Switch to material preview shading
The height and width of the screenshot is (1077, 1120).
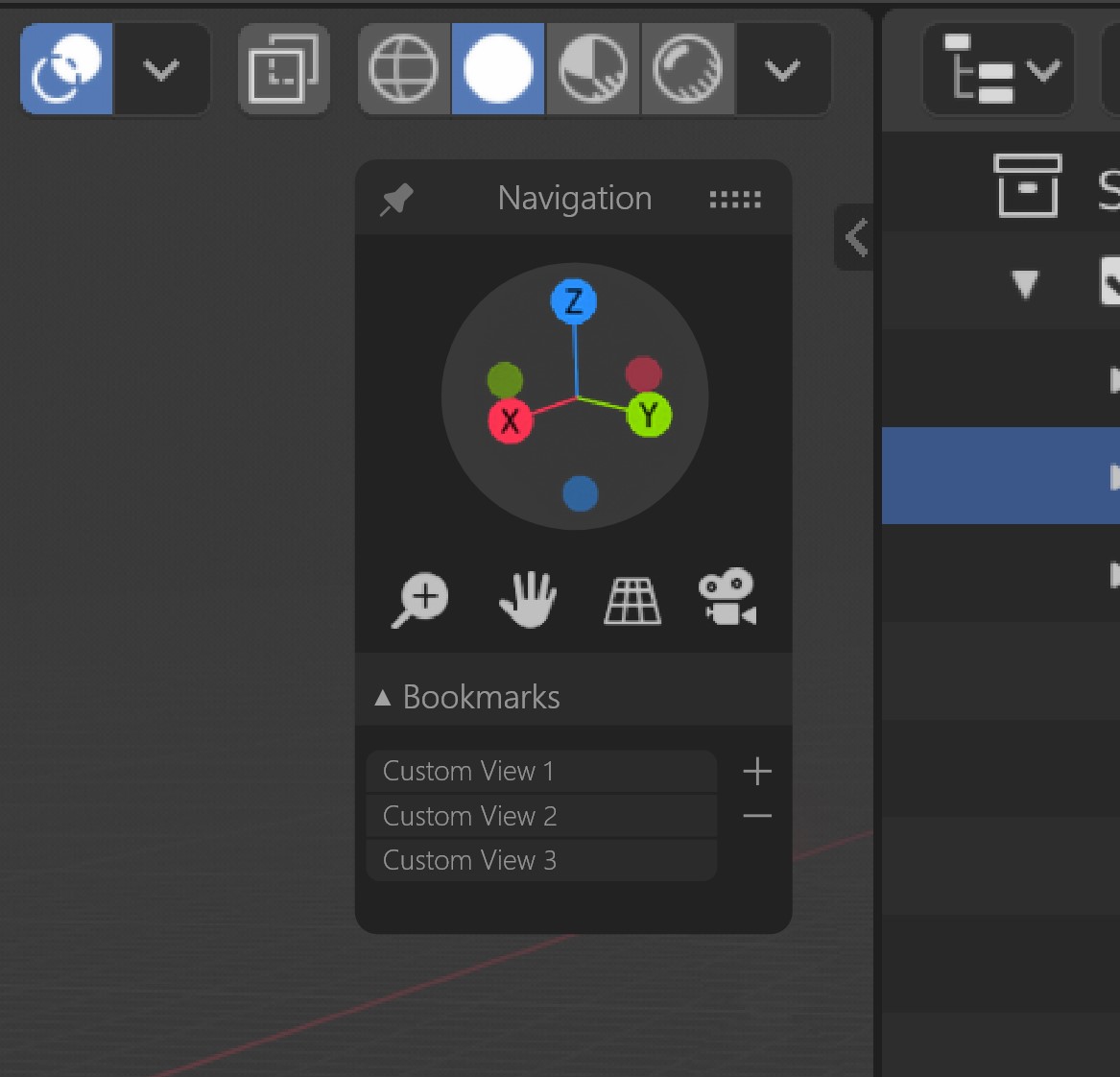593,68
